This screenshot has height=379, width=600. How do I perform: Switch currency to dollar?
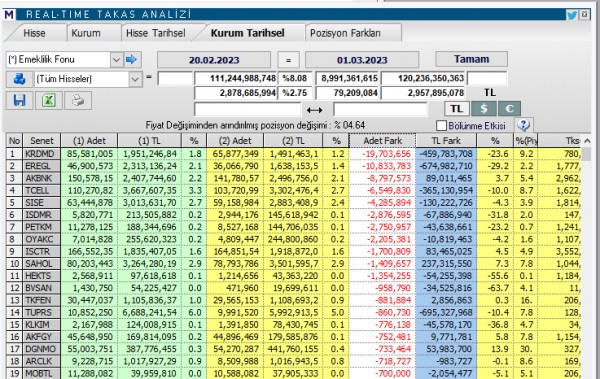484,109
